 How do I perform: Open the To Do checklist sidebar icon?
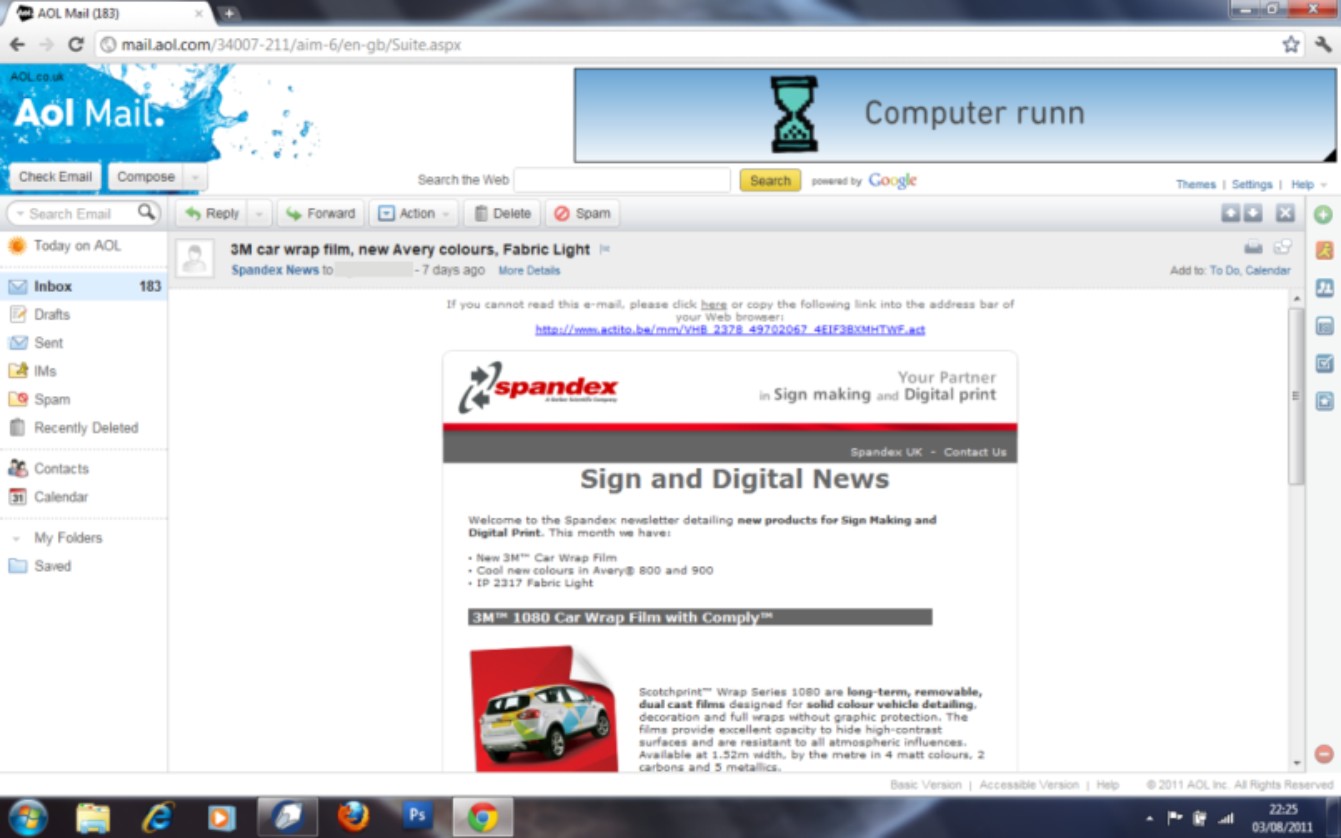pyautogui.click(x=1324, y=364)
